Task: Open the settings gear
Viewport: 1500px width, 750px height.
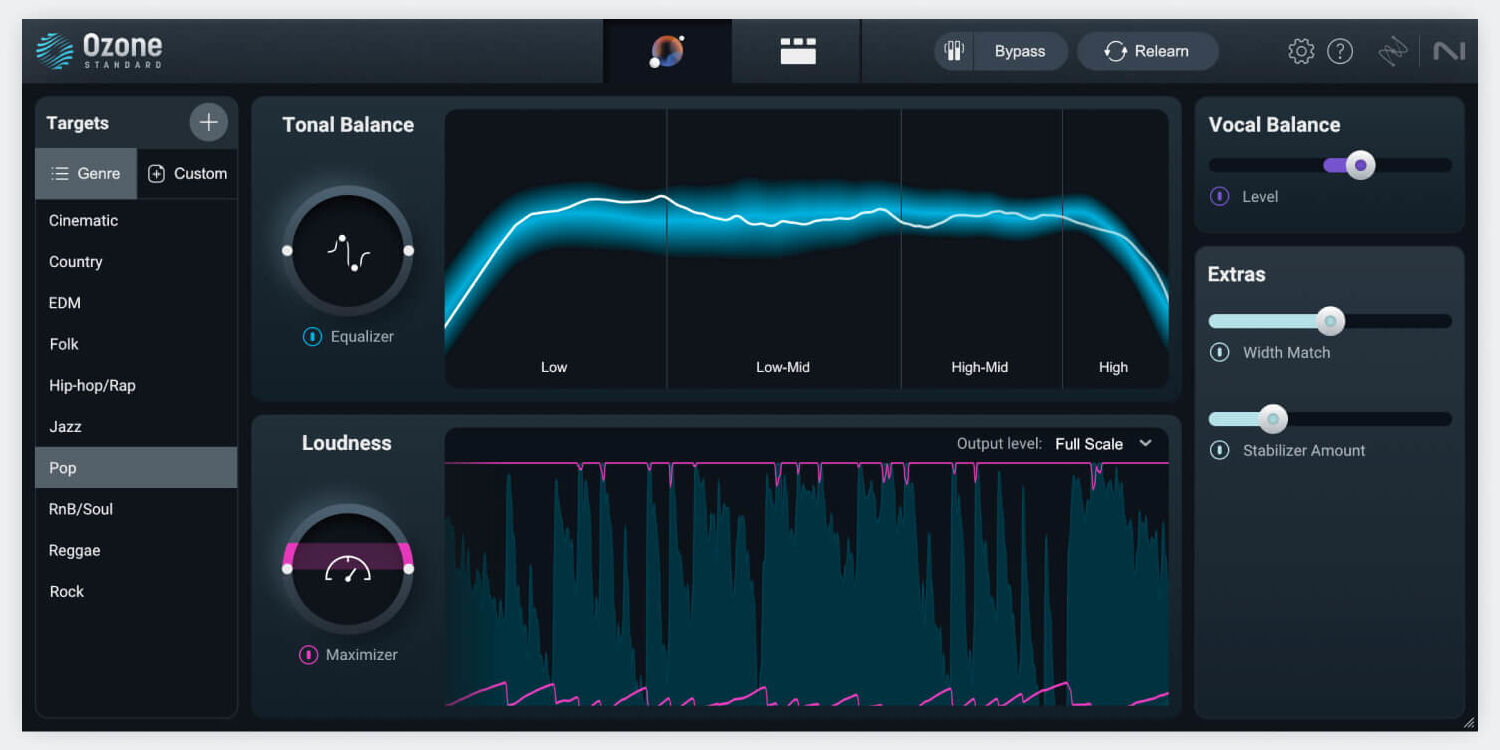Action: coord(1301,51)
